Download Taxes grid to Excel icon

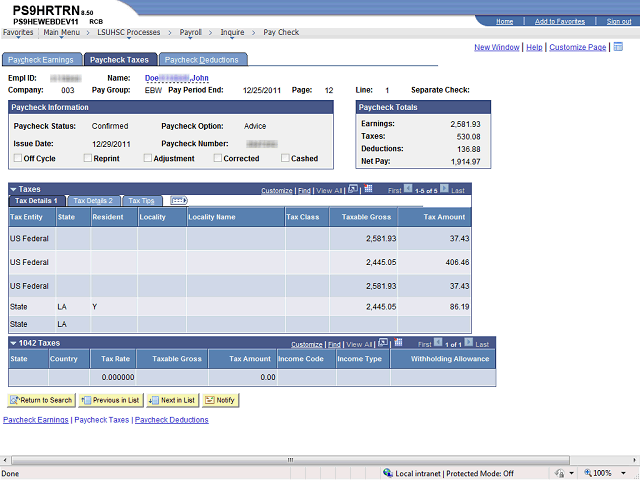(368, 189)
